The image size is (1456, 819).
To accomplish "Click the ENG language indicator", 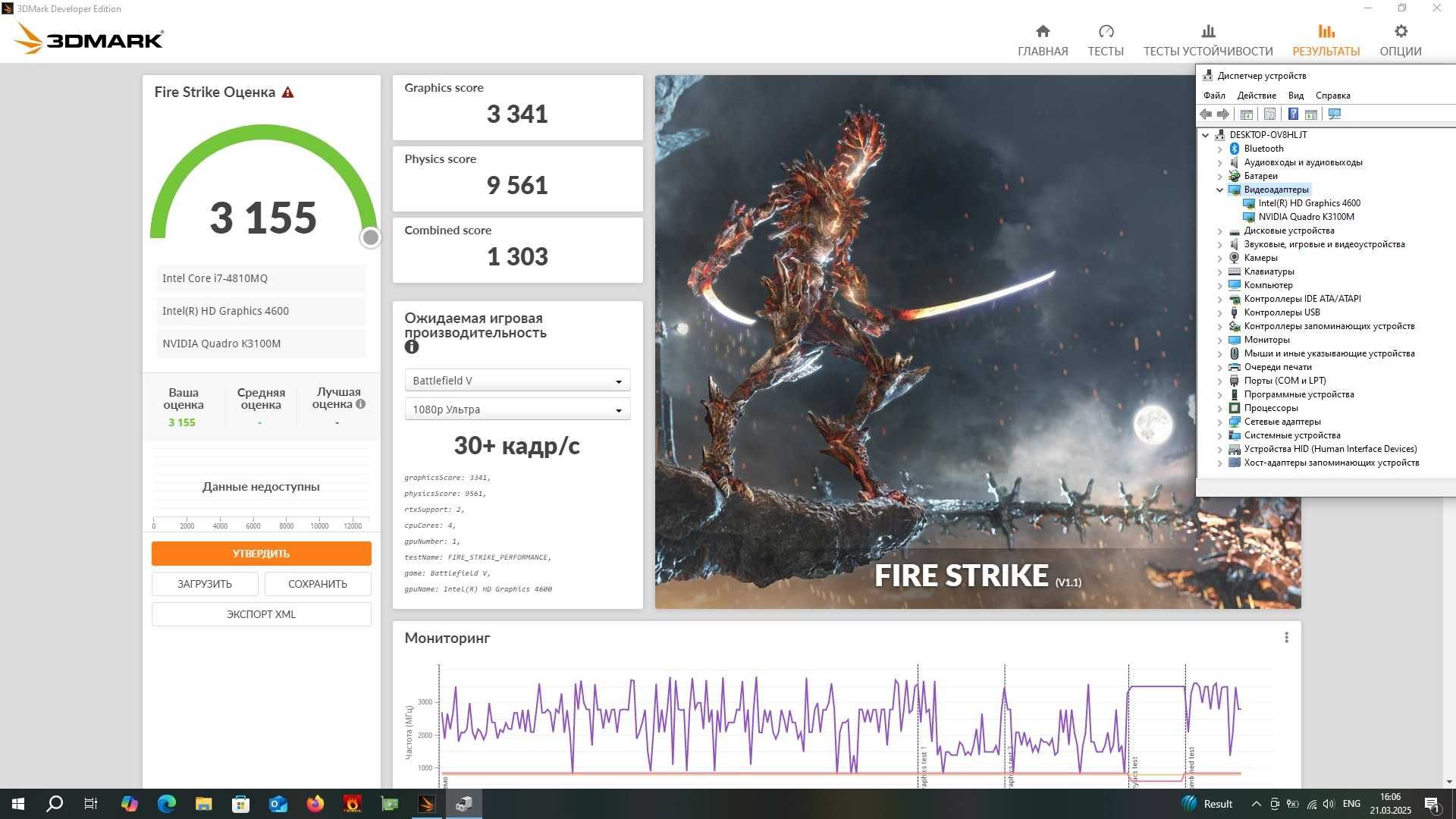I will [1351, 804].
